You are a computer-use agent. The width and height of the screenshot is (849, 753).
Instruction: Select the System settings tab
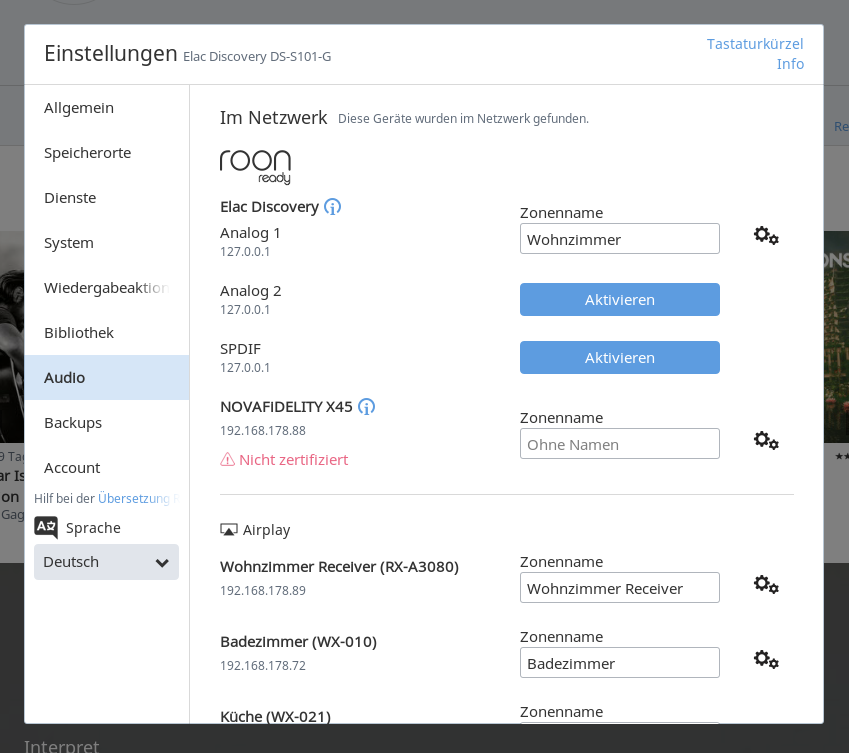[x=107, y=243]
